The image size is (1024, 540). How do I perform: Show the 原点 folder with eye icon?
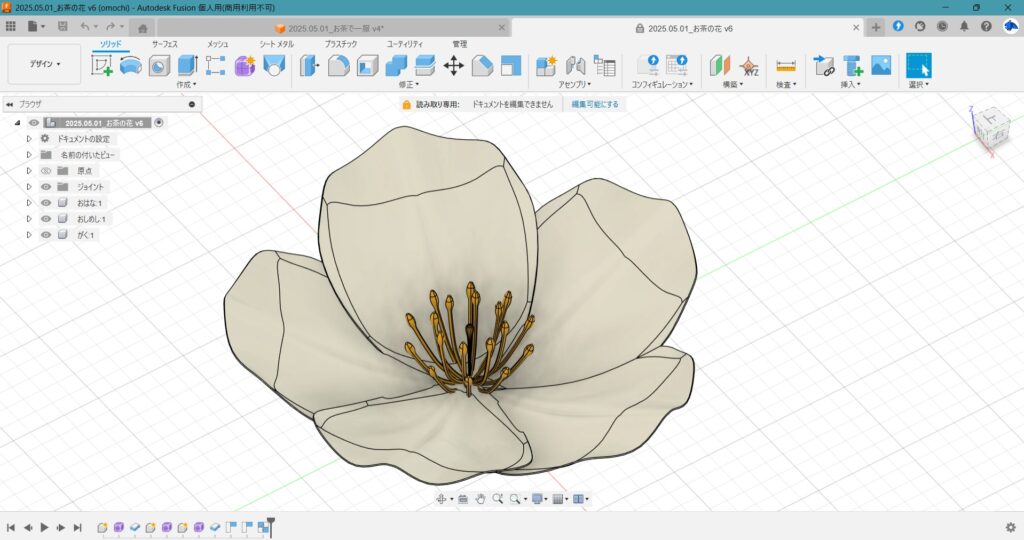46,171
